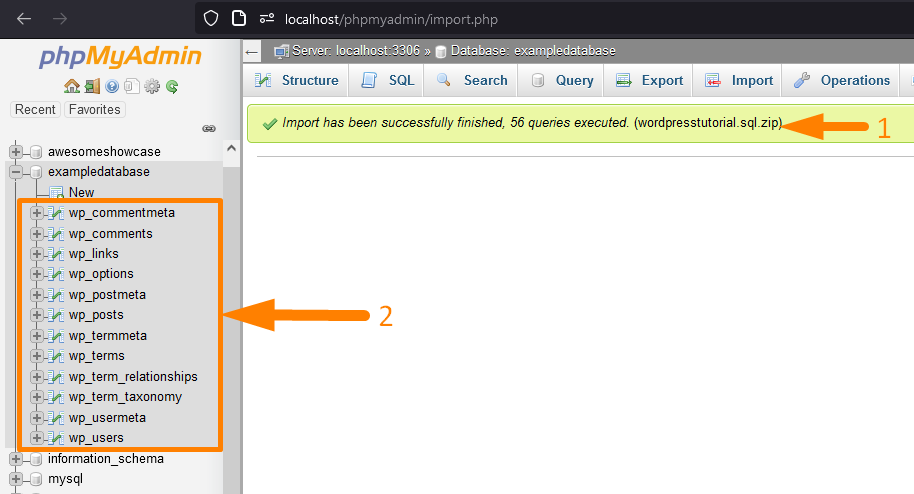Click the browser forward arrow
914x494 pixels.
59,19
